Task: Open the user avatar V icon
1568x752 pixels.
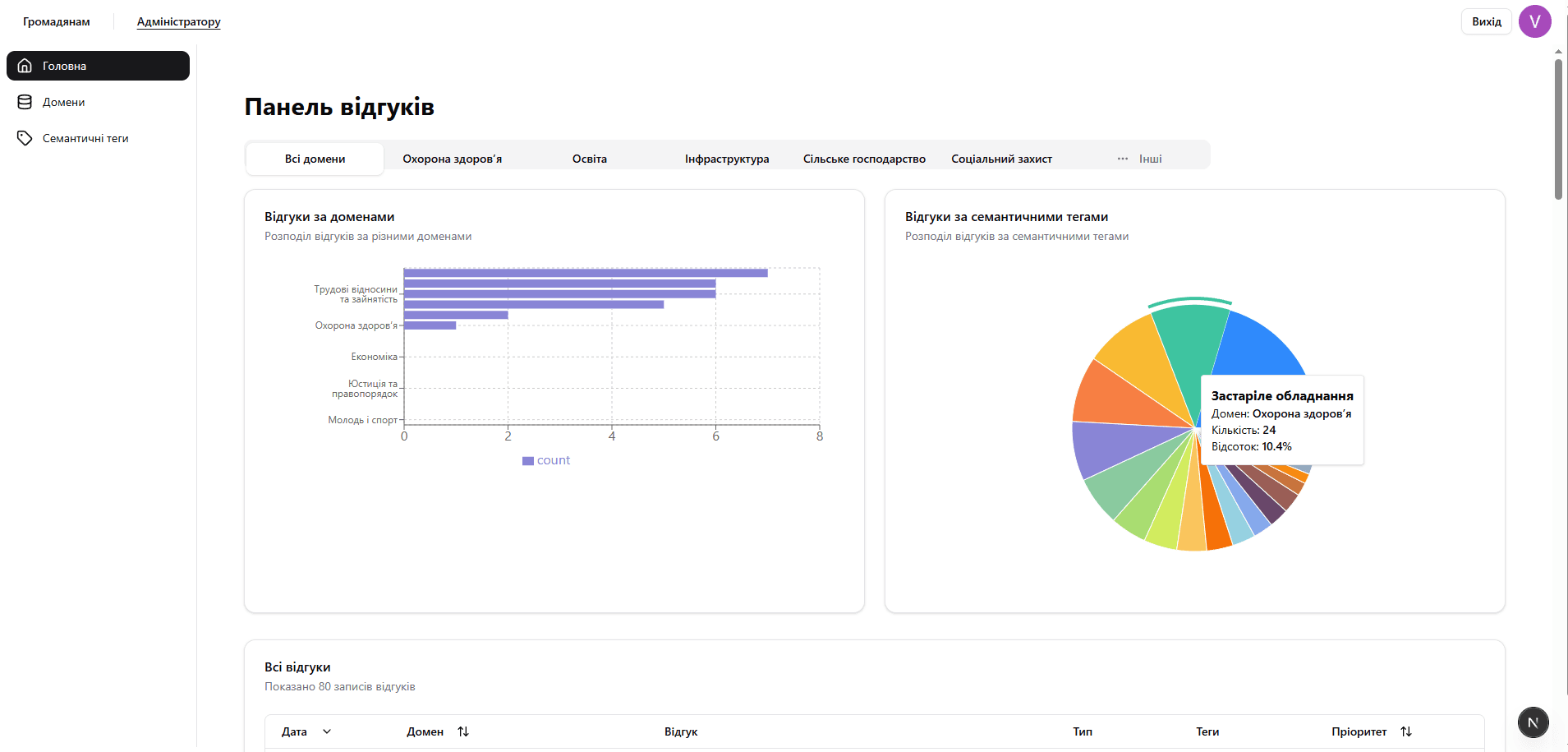Action: click(1534, 21)
